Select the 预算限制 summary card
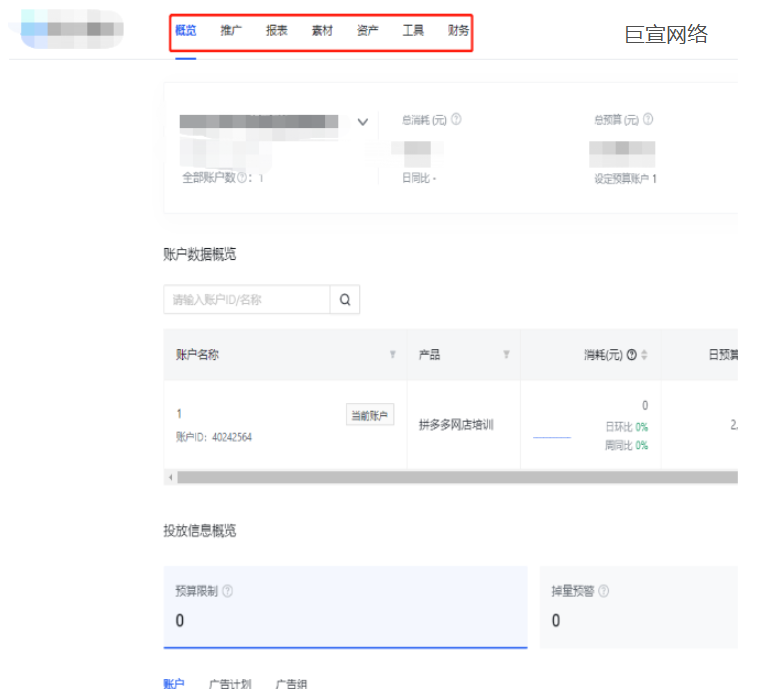 345,607
